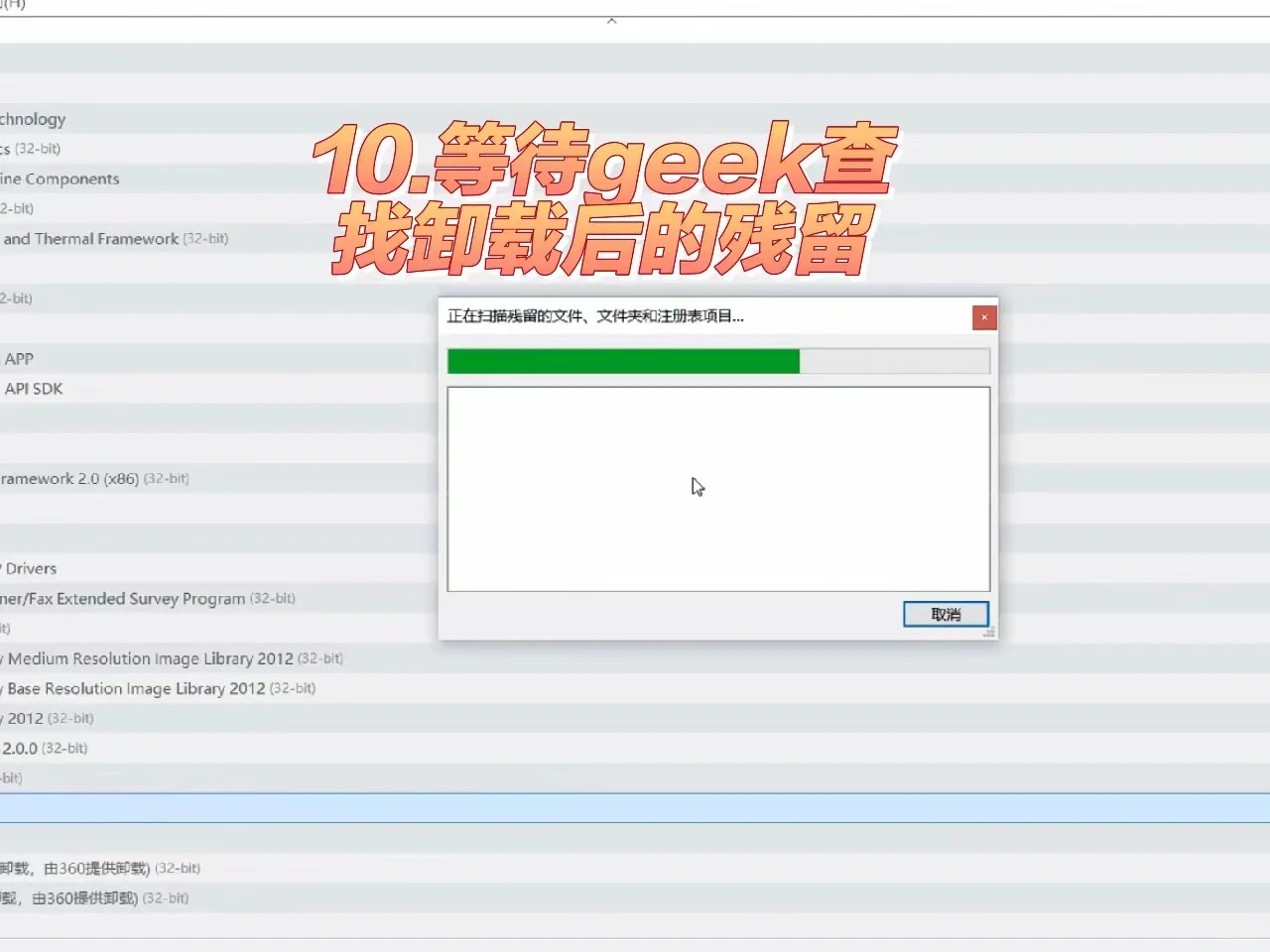Click the green scan progress bar
Screen dimensions: 1270x952
click(x=718, y=361)
